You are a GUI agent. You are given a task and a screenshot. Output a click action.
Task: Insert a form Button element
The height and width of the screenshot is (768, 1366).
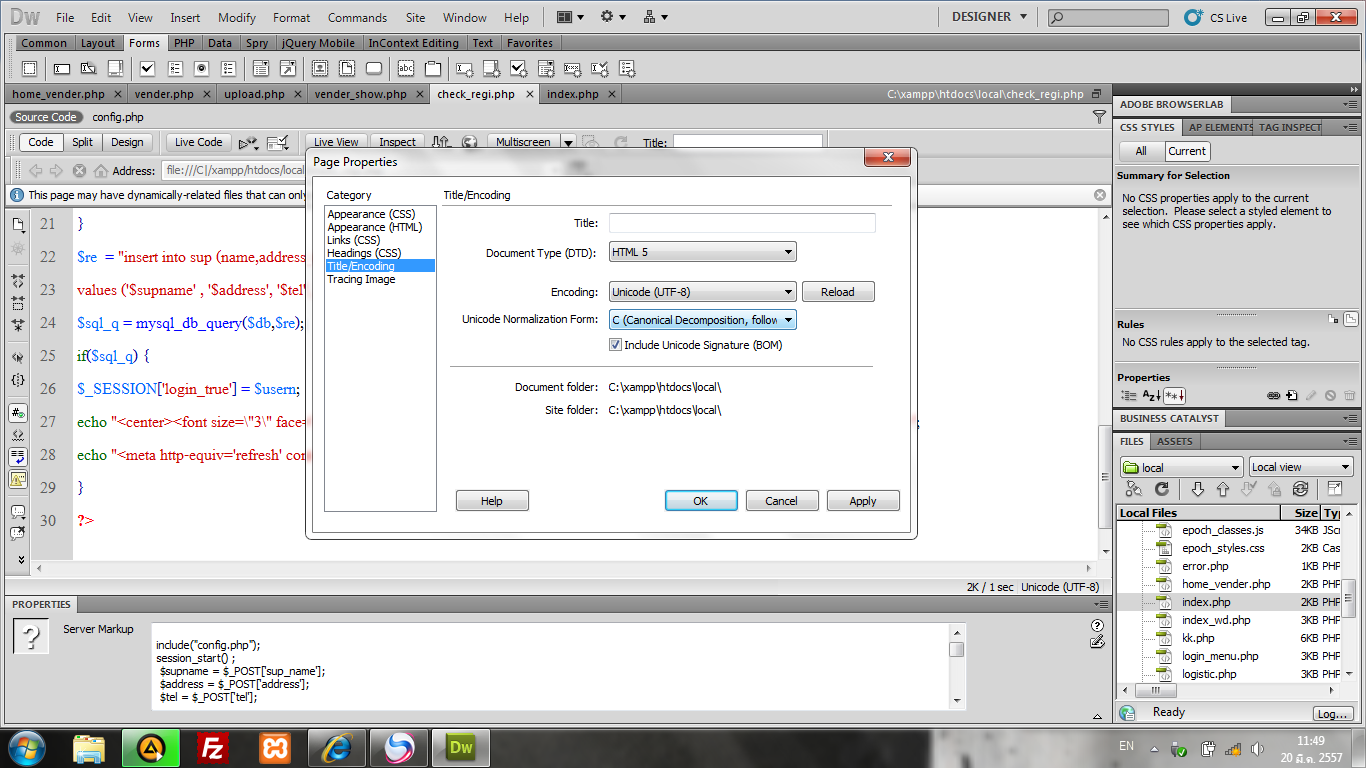[374, 69]
